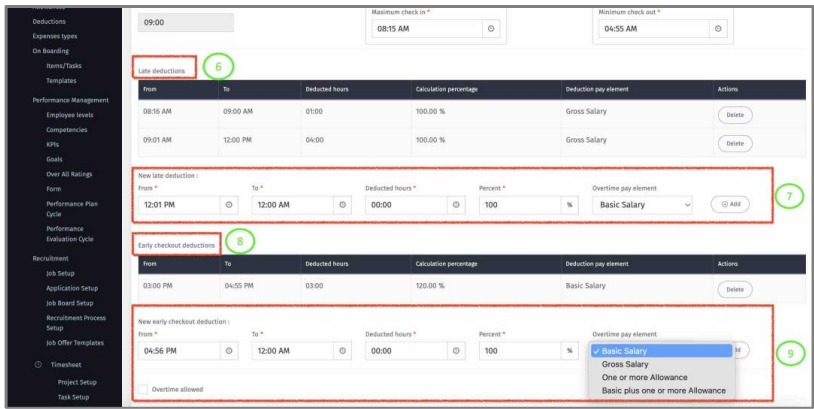
Task: Open time picker for late deduction From field
Action: 230,205
